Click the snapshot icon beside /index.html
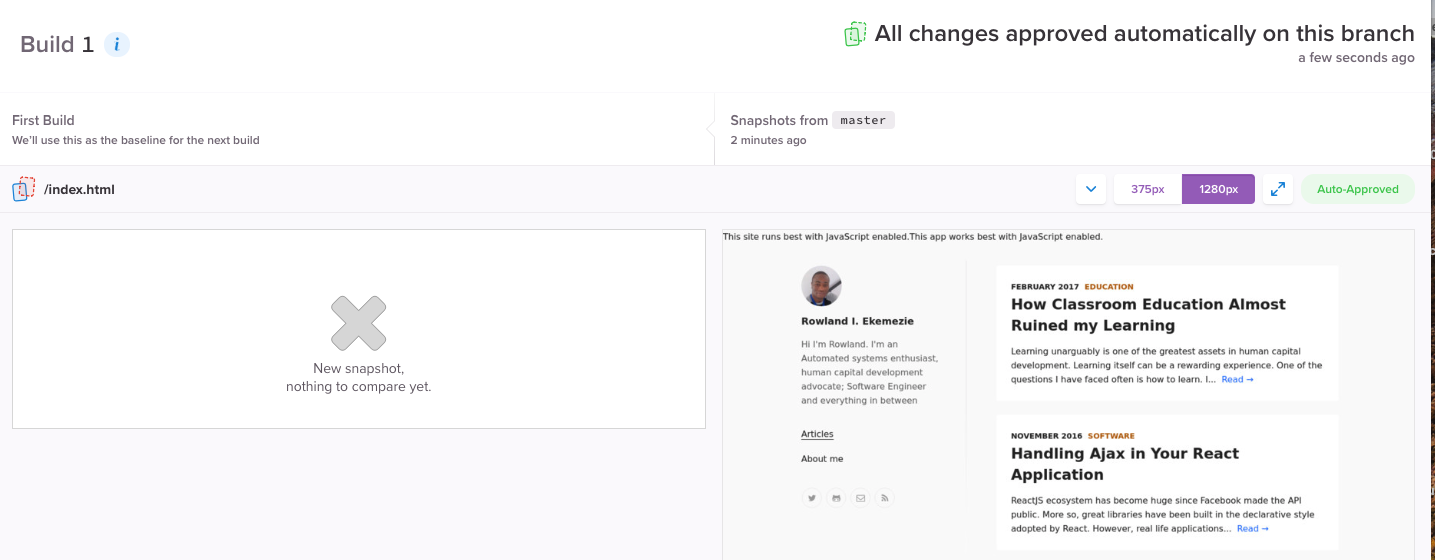 (x=23, y=189)
